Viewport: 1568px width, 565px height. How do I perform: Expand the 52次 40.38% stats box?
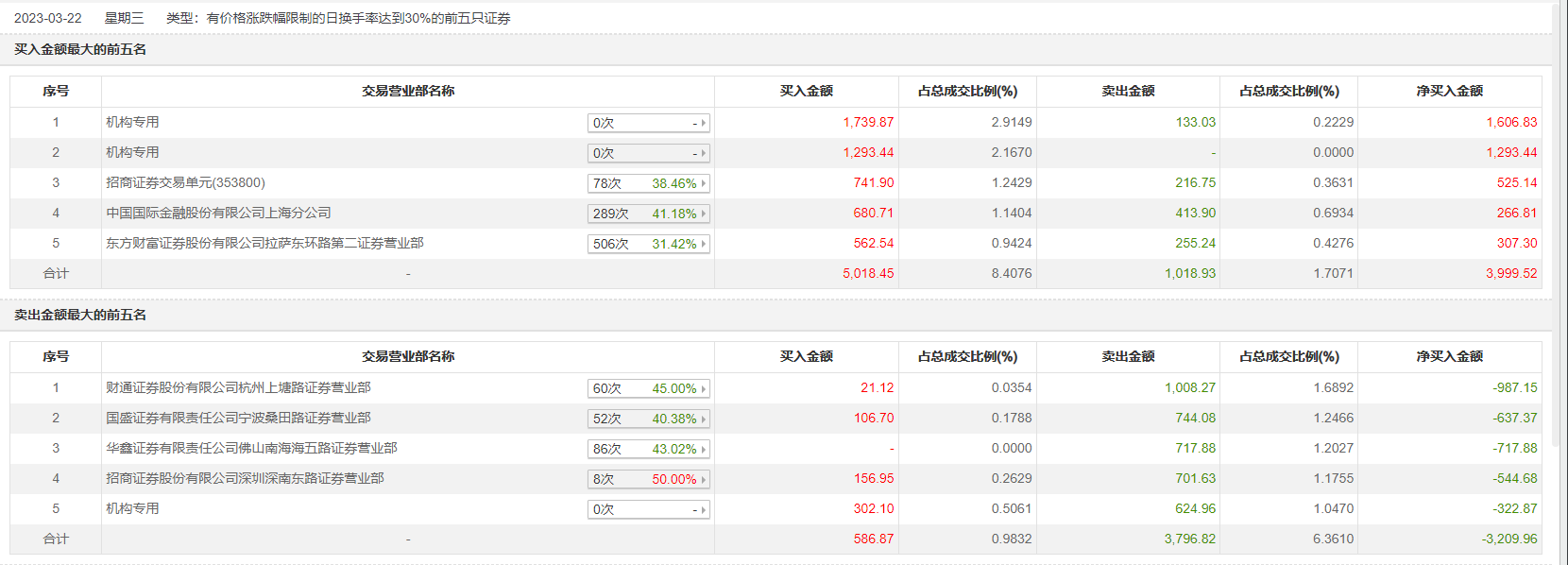pos(648,419)
